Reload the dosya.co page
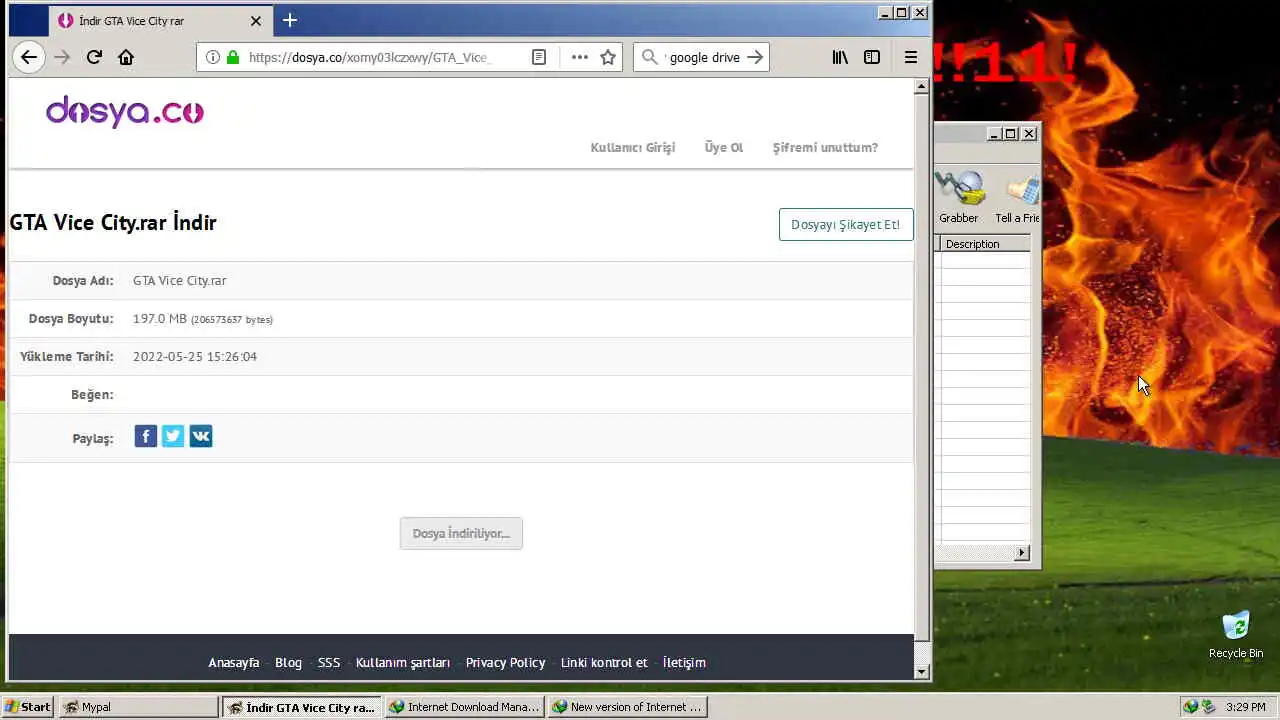The image size is (1280, 720). point(94,57)
